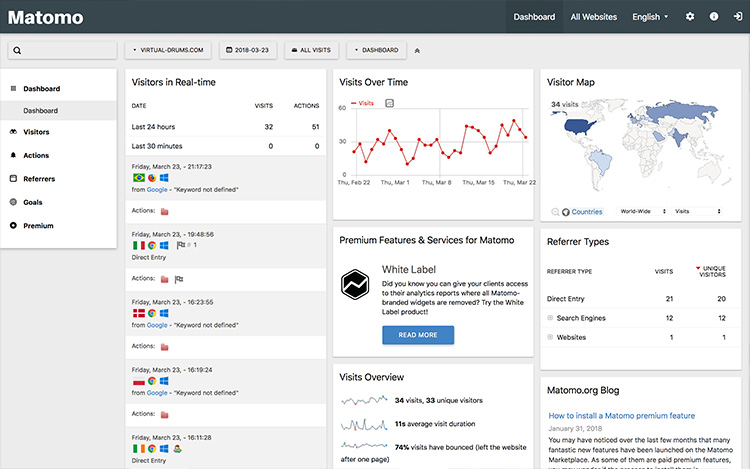
Task: Open the All Visits segment selector
Action: click(313, 49)
